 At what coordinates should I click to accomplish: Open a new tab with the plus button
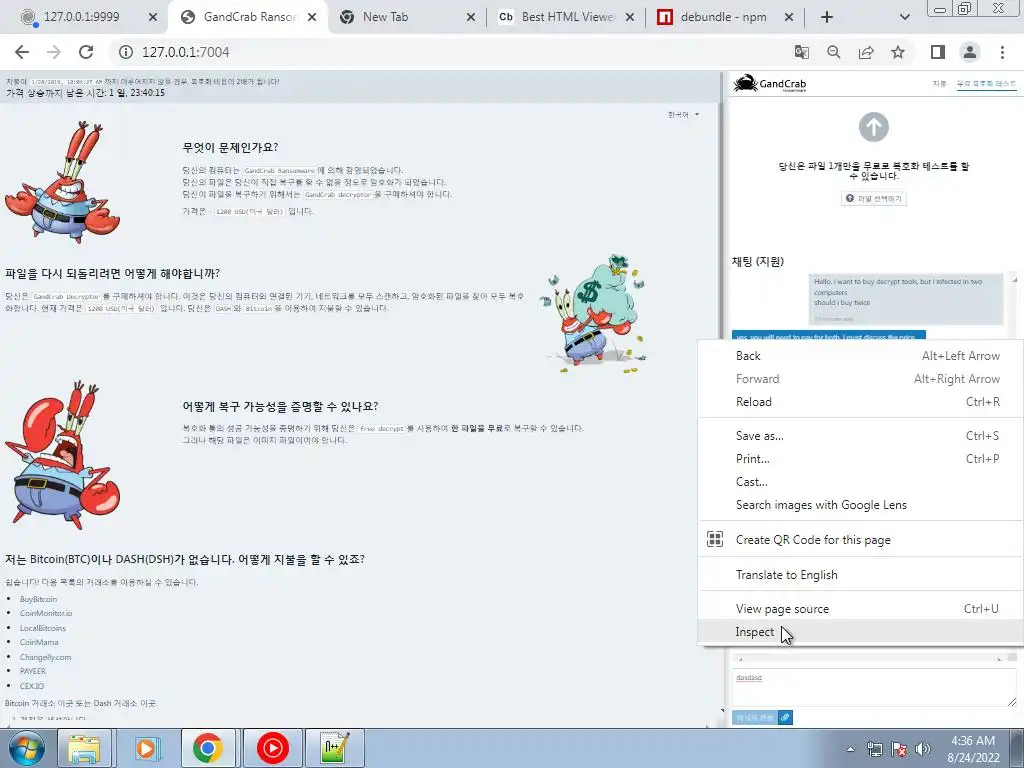pos(827,17)
